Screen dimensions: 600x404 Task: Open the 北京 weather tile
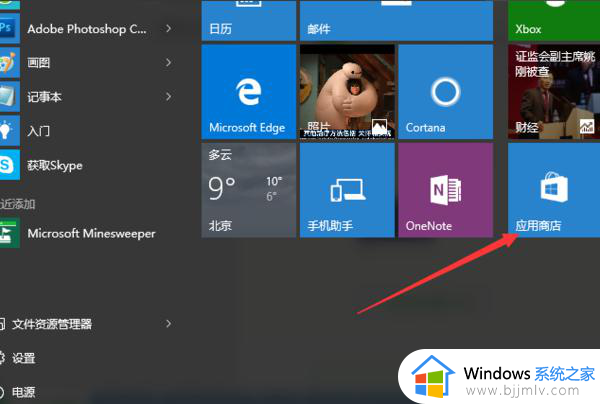coord(249,190)
